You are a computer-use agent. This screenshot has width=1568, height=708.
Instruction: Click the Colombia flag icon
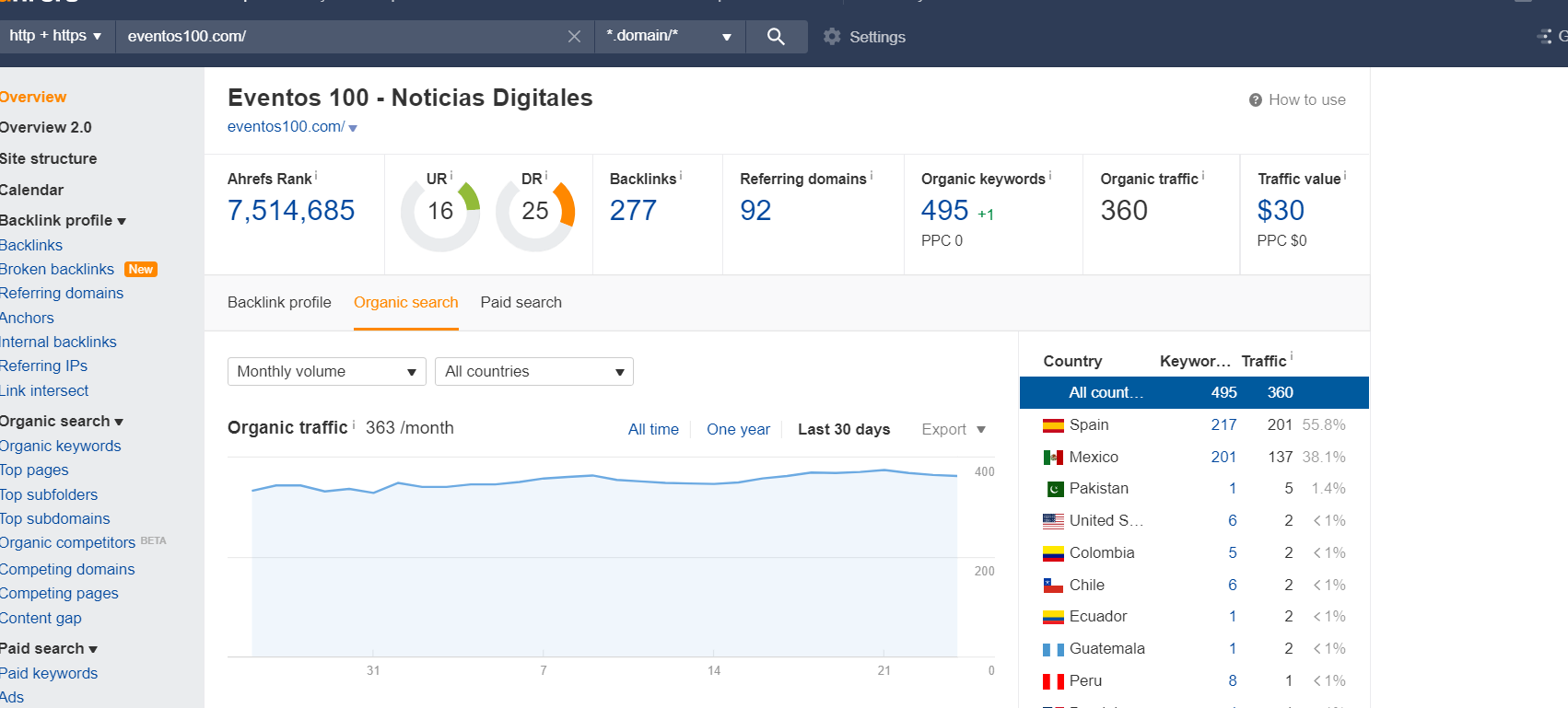pos(1053,553)
